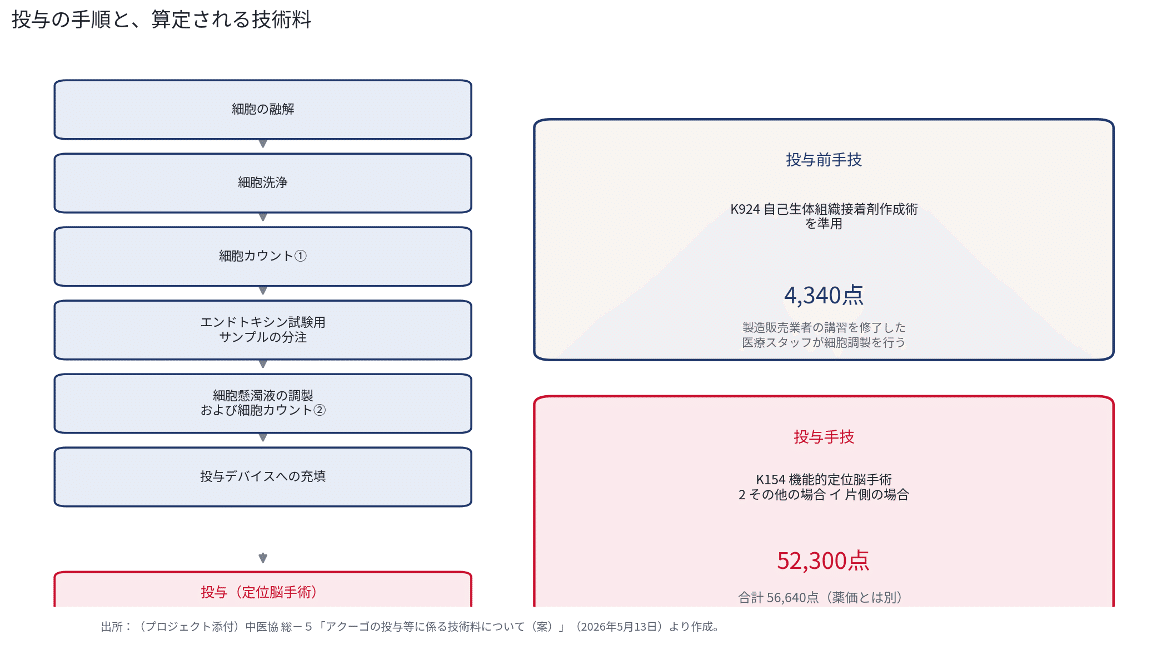1172x647 pixels.
Task: Click the red 投与(定位脳手術) box
Action: click(263, 589)
